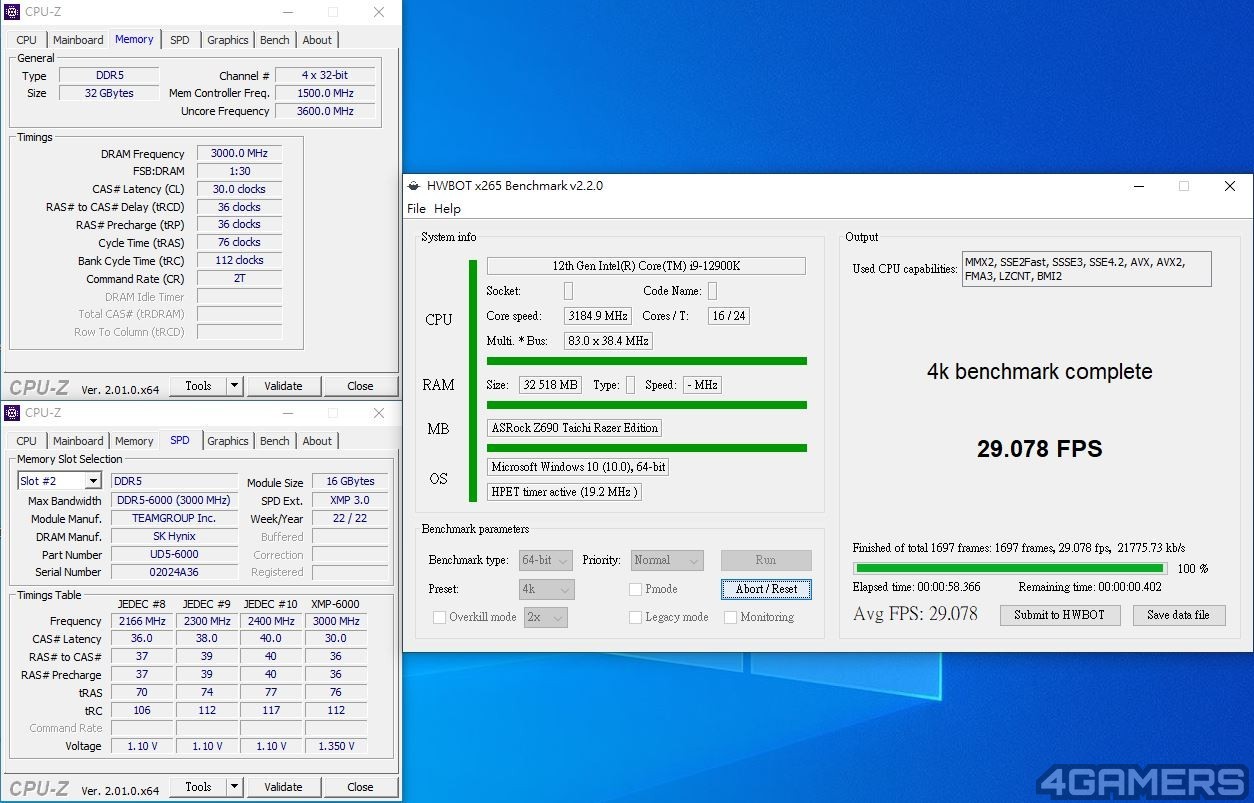Click the Close button in the CPU-Z Memory window

point(360,386)
